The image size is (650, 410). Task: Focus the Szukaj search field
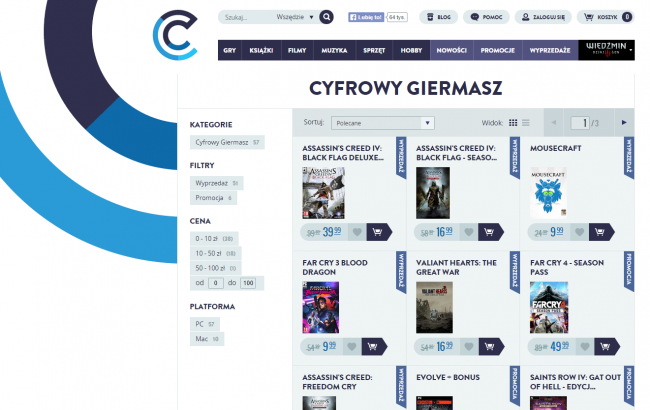coord(245,17)
